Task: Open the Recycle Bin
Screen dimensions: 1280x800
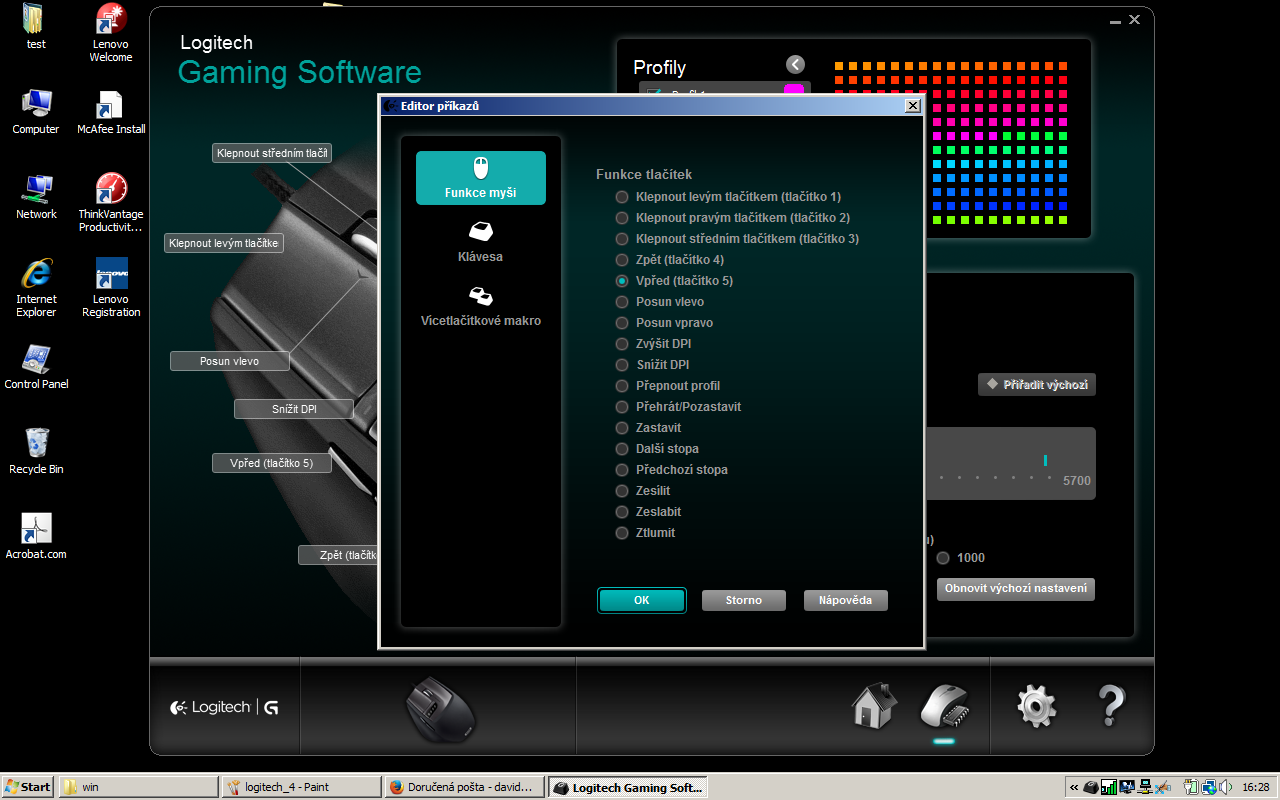Action: [36, 451]
